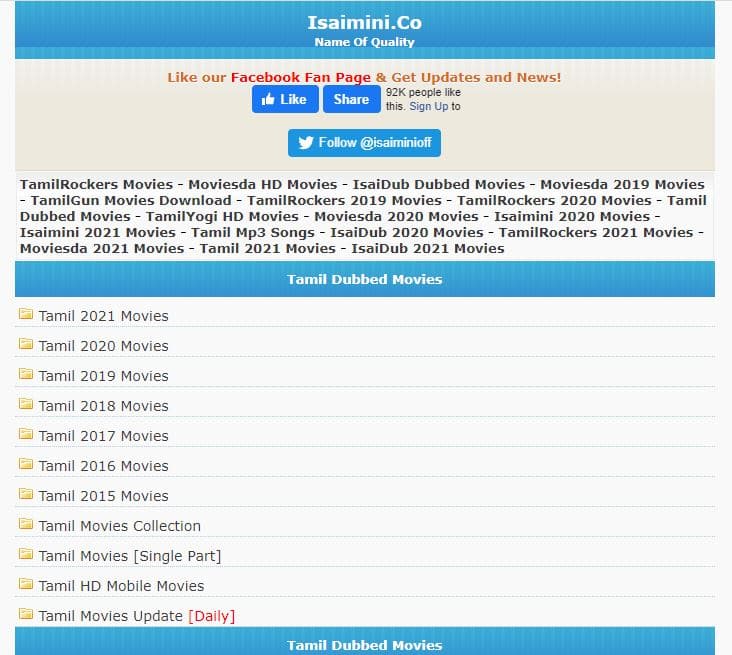Image resolution: width=732 pixels, height=655 pixels.
Task: Open the Tamil 2015 Movies link
Action: click(103, 496)
